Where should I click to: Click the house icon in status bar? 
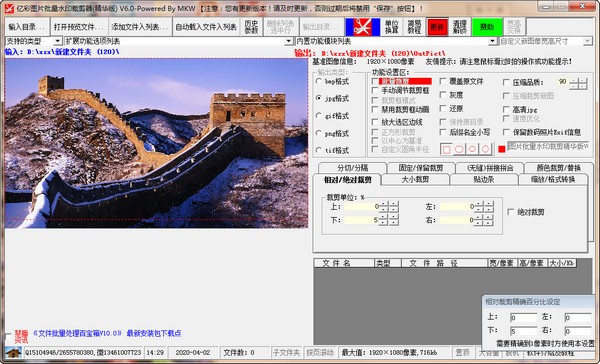coord(13,353)
